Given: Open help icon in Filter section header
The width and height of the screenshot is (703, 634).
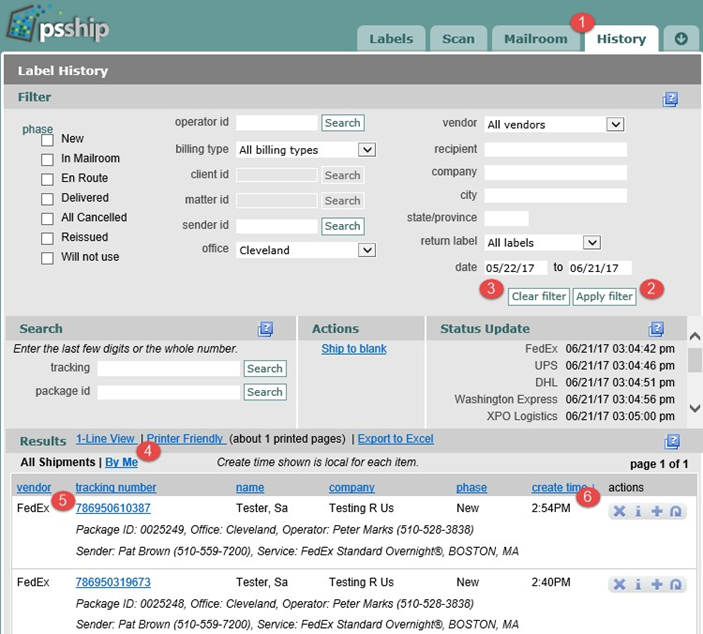Looking at the screenshot, I should [671, 99].
